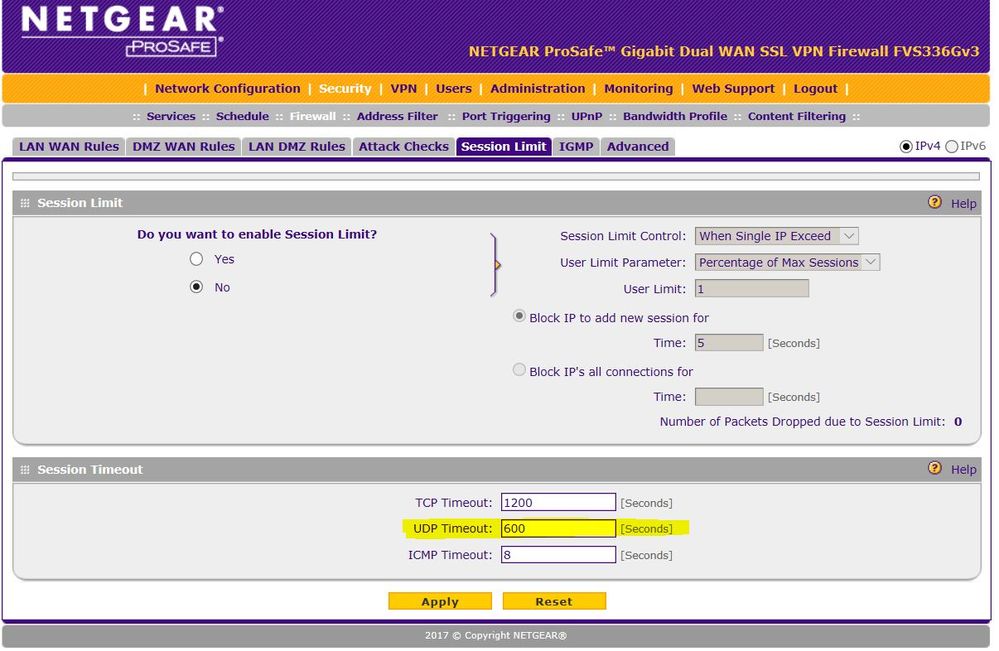Open the Security menu
Screen dimensions: 999x651
345,89
